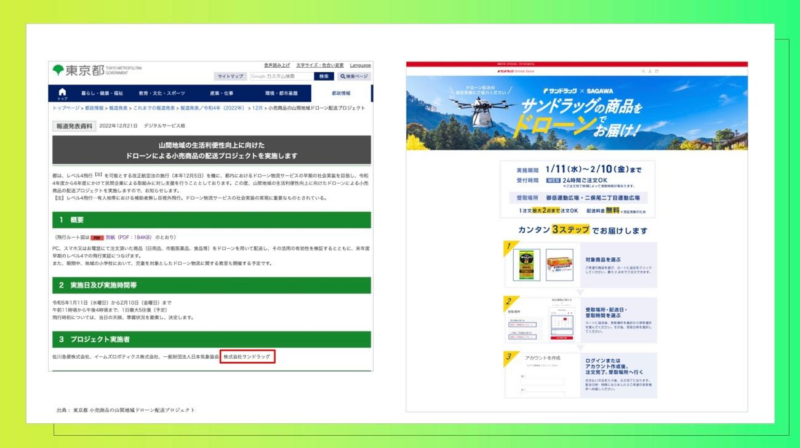
Task: Open the PDF icon for the flight route attachment
Action: tap(97, 238)
